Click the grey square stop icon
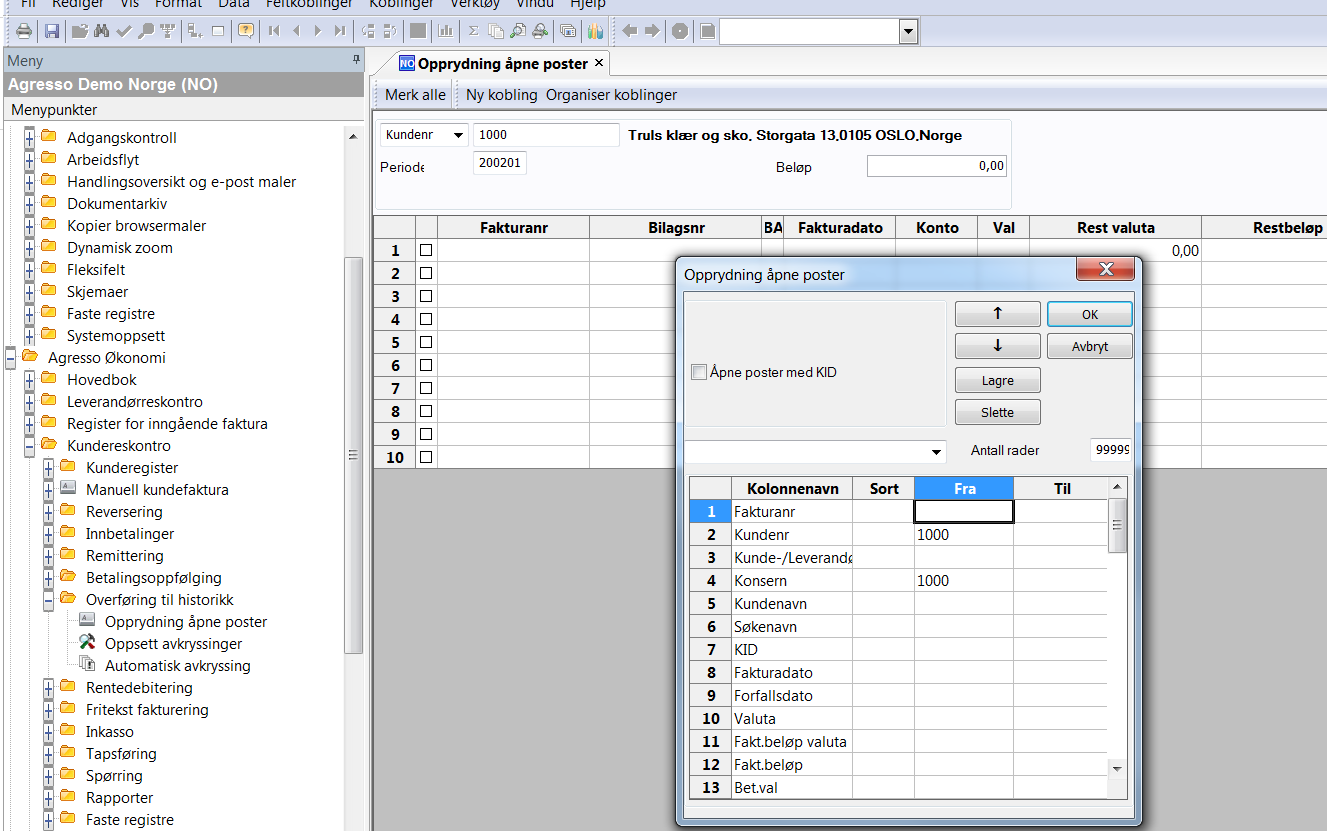 point(707,31)
